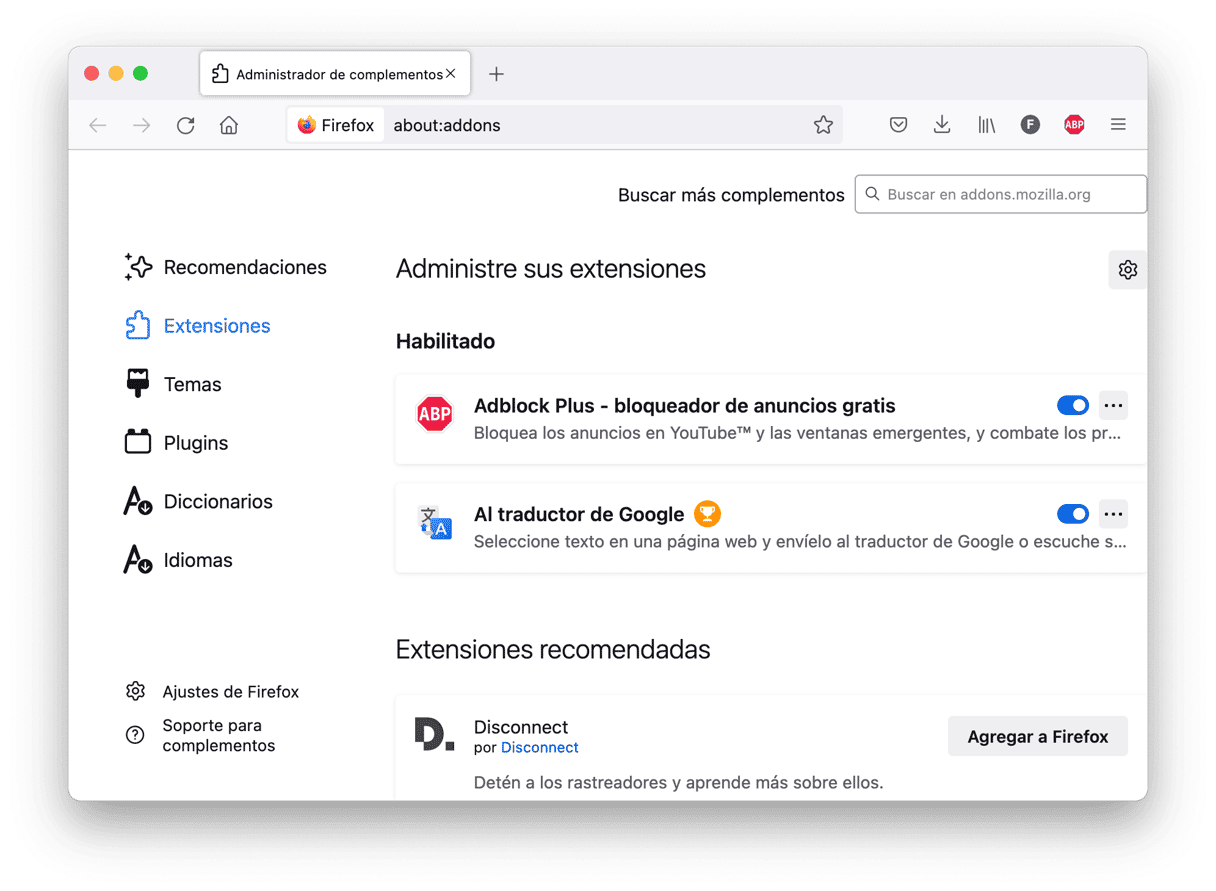The height and width of the screenshot is (891, 1216).
Task: Select the Administrador de complementos tab
Action: click(x=335, y=74)
